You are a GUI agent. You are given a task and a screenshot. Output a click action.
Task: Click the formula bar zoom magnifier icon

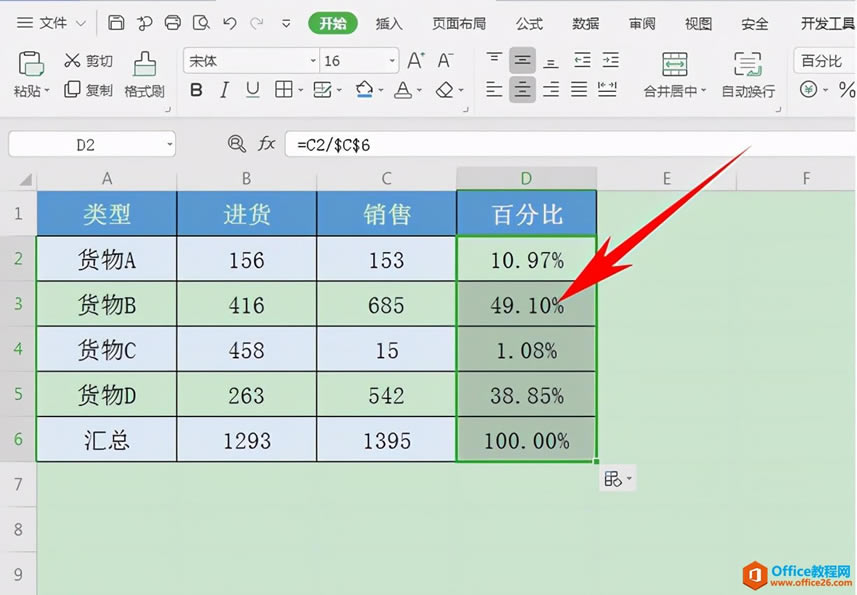237,144
